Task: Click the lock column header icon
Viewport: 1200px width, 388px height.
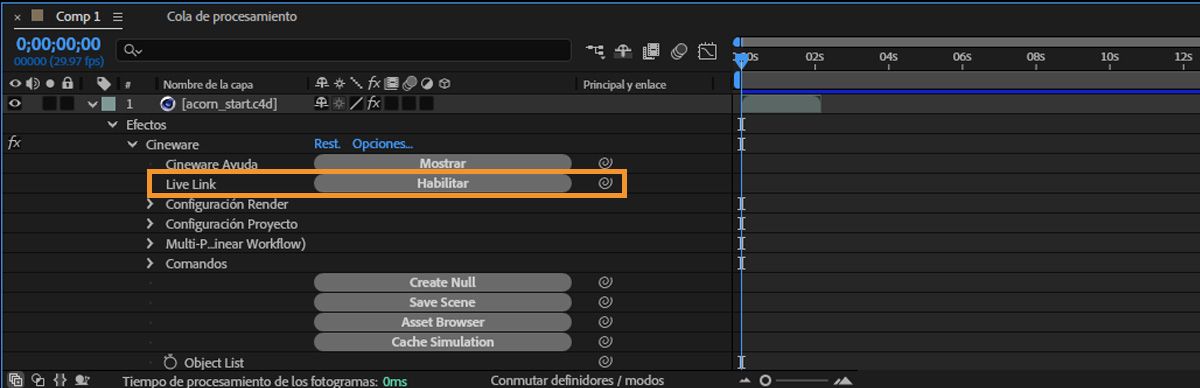Action: coord(67,84)
